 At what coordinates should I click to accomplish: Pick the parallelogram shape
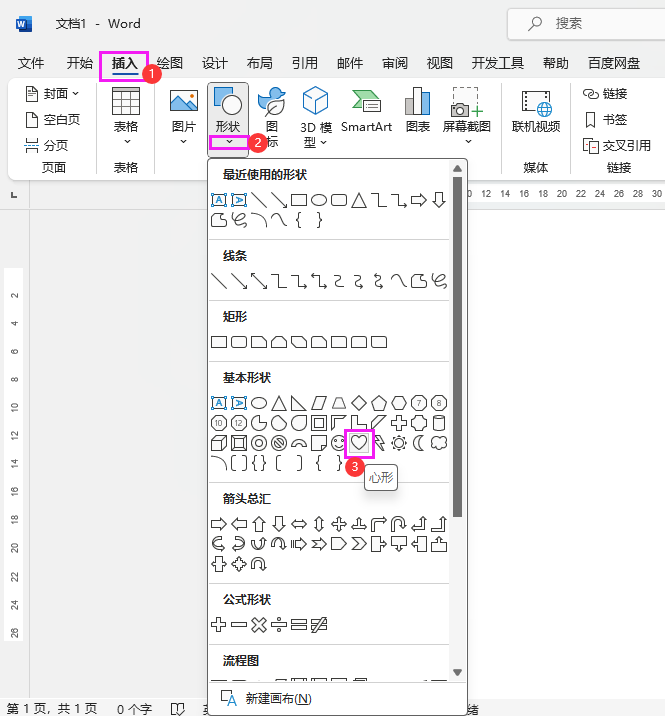click(x=319, y=403)
